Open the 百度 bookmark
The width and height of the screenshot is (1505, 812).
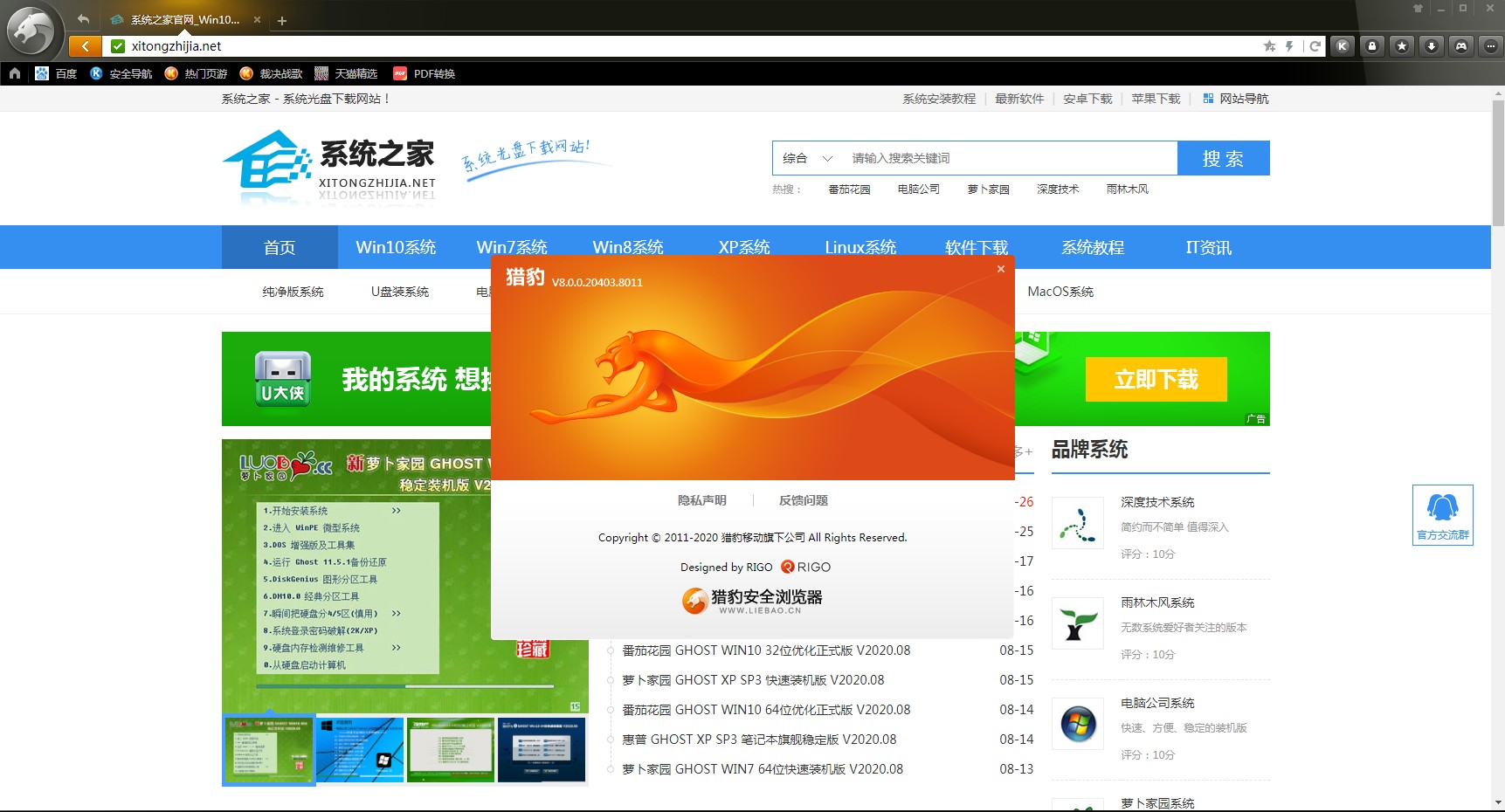pos(56,73)
